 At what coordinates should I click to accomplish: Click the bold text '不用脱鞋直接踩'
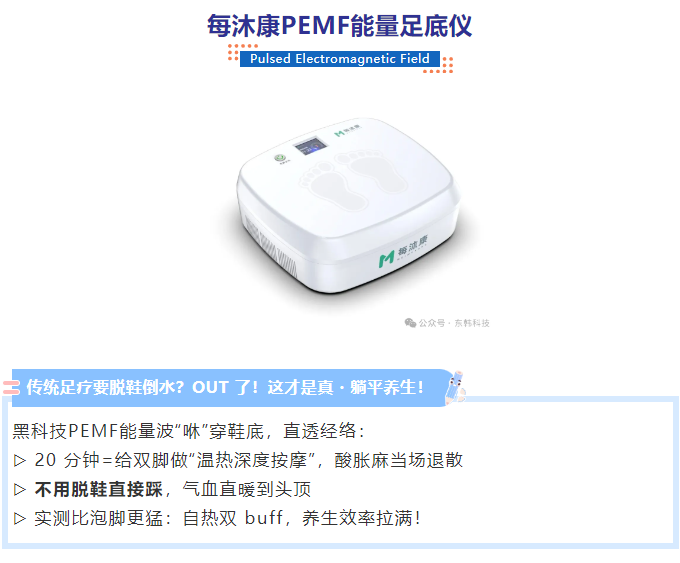click(x=98, y=489)
